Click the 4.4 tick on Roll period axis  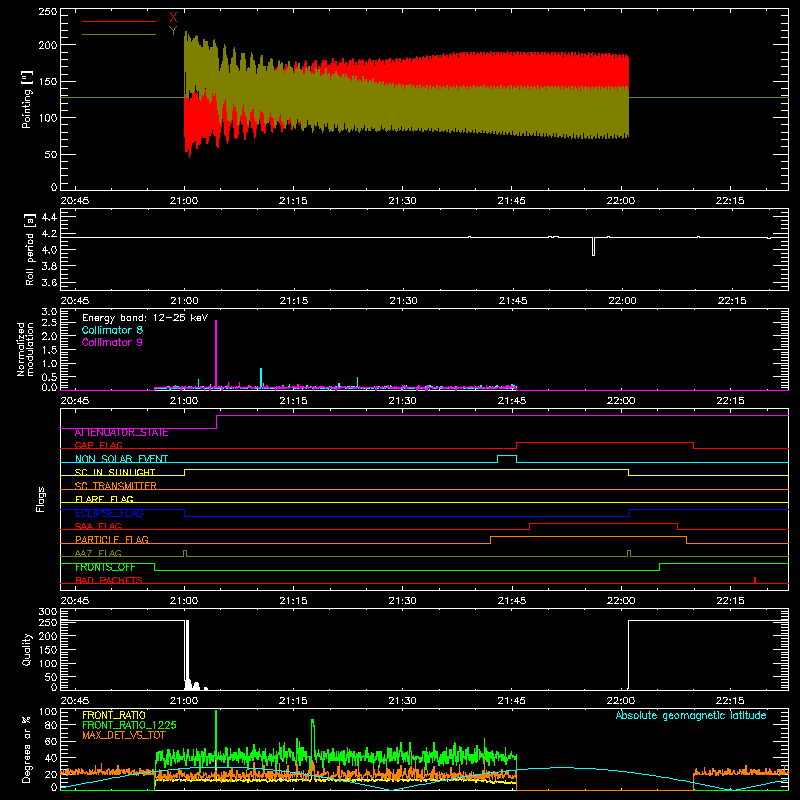[49, 217]
